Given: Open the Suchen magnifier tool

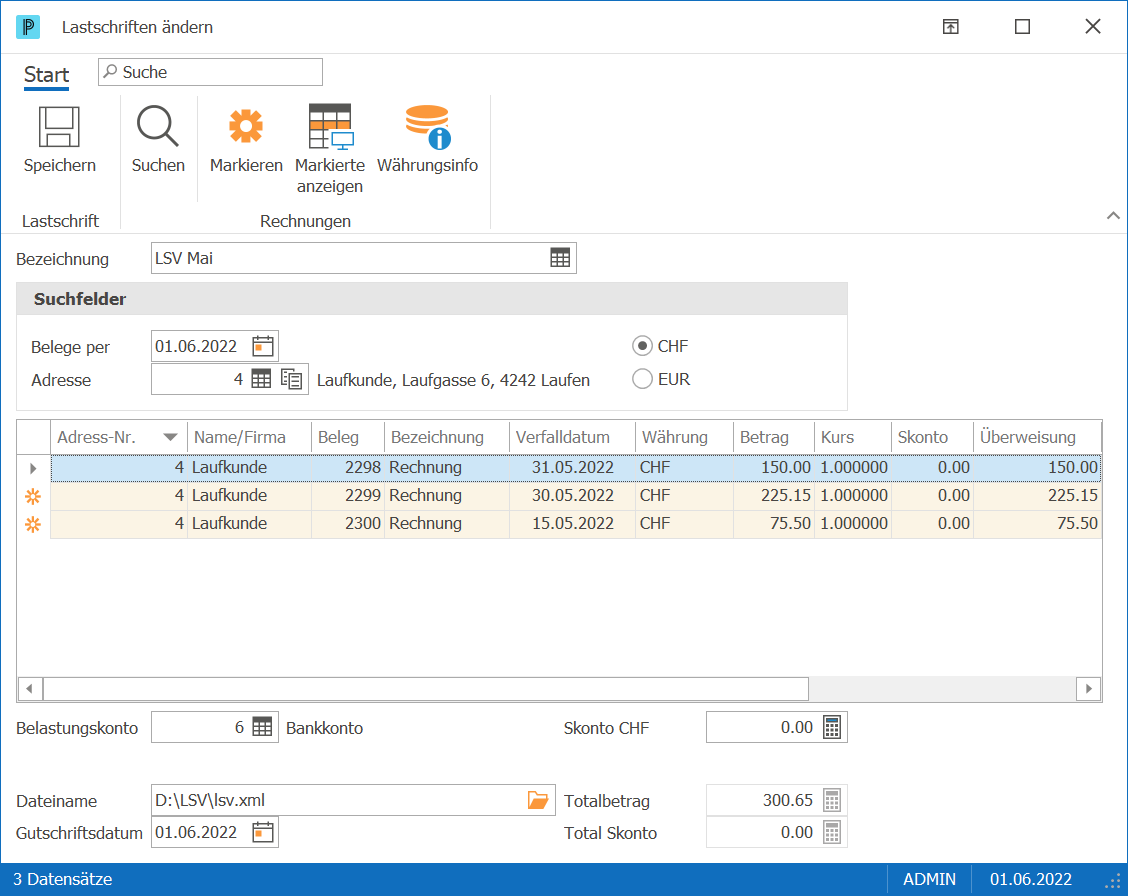Looking at the screenshot, I should (x=158, y=127).
